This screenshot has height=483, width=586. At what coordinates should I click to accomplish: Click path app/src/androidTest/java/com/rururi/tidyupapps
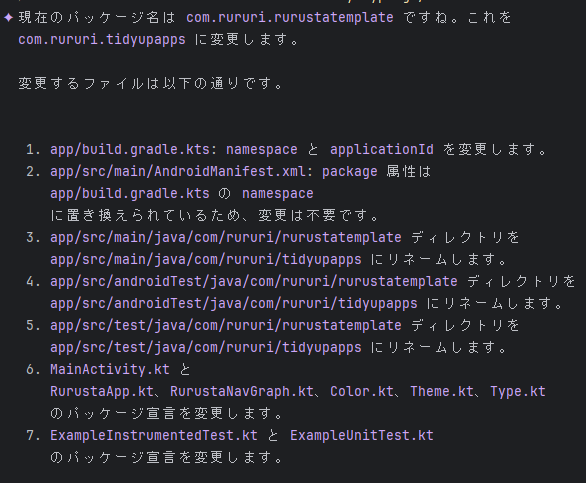click(x=234, y=304)
